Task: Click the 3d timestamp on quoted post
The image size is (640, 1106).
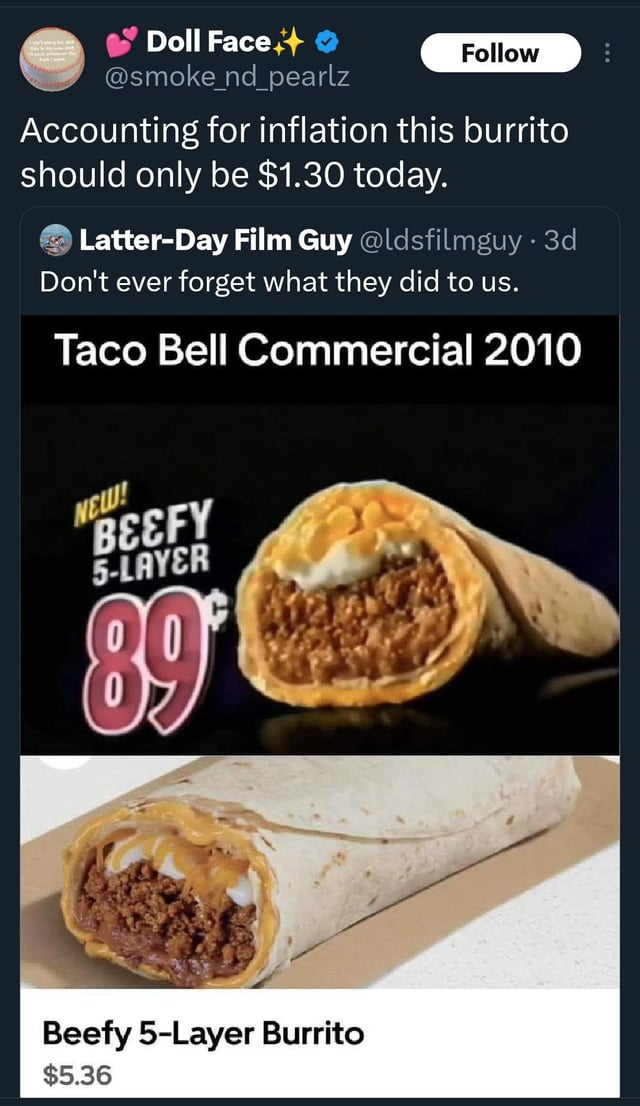Action: 561,241
